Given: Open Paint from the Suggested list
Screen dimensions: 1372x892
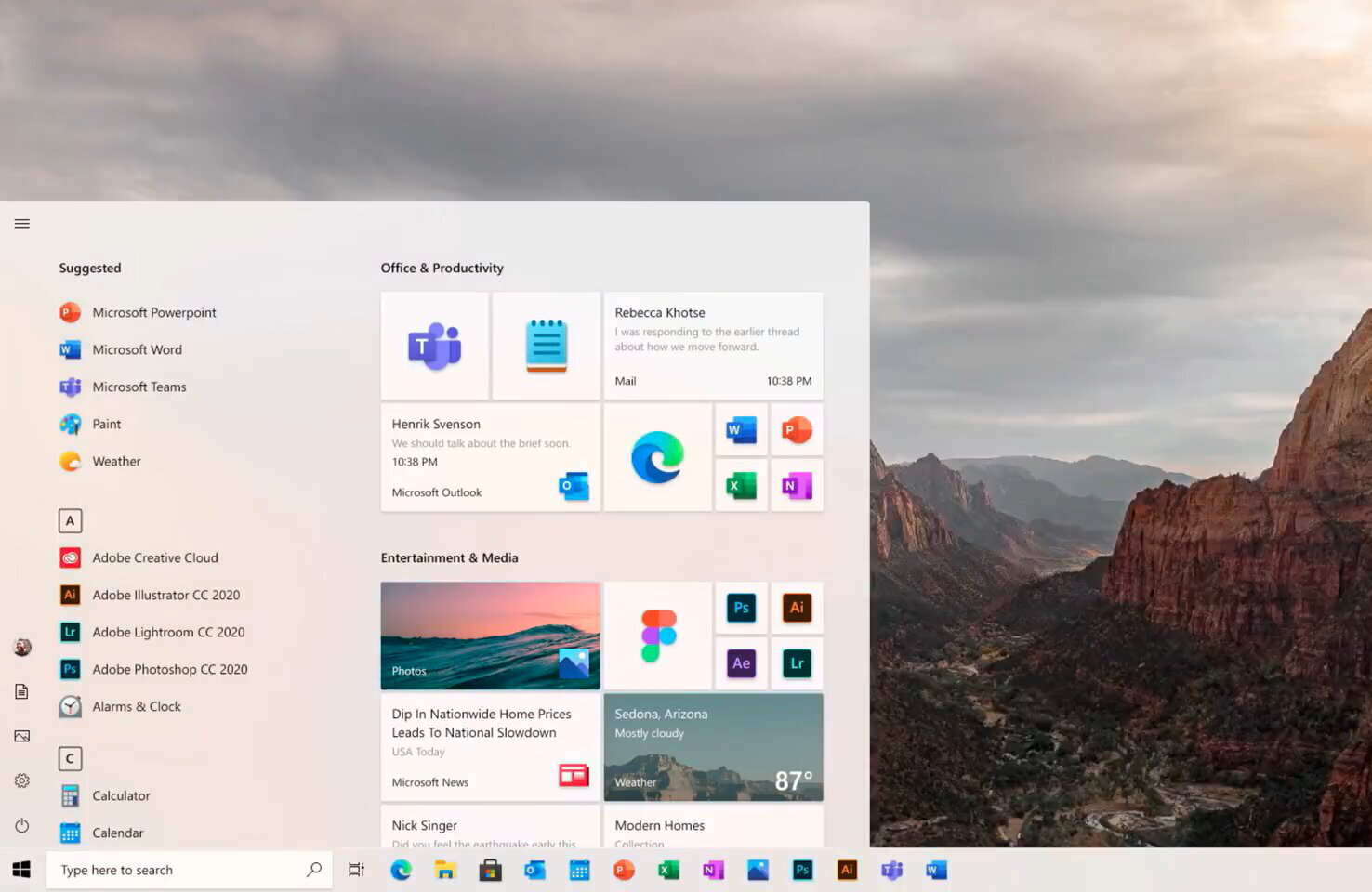Looking at the screenshot, I should (90, 424).
